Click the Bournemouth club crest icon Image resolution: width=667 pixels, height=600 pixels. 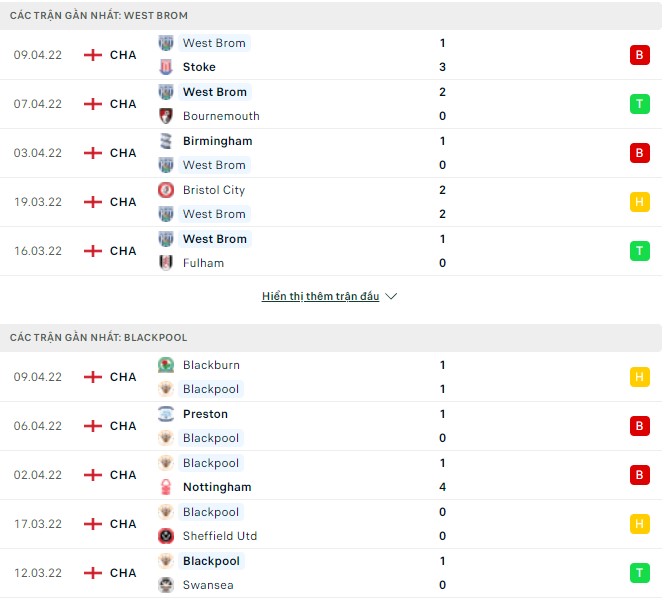pyautogui.click(x=166, y=116)
